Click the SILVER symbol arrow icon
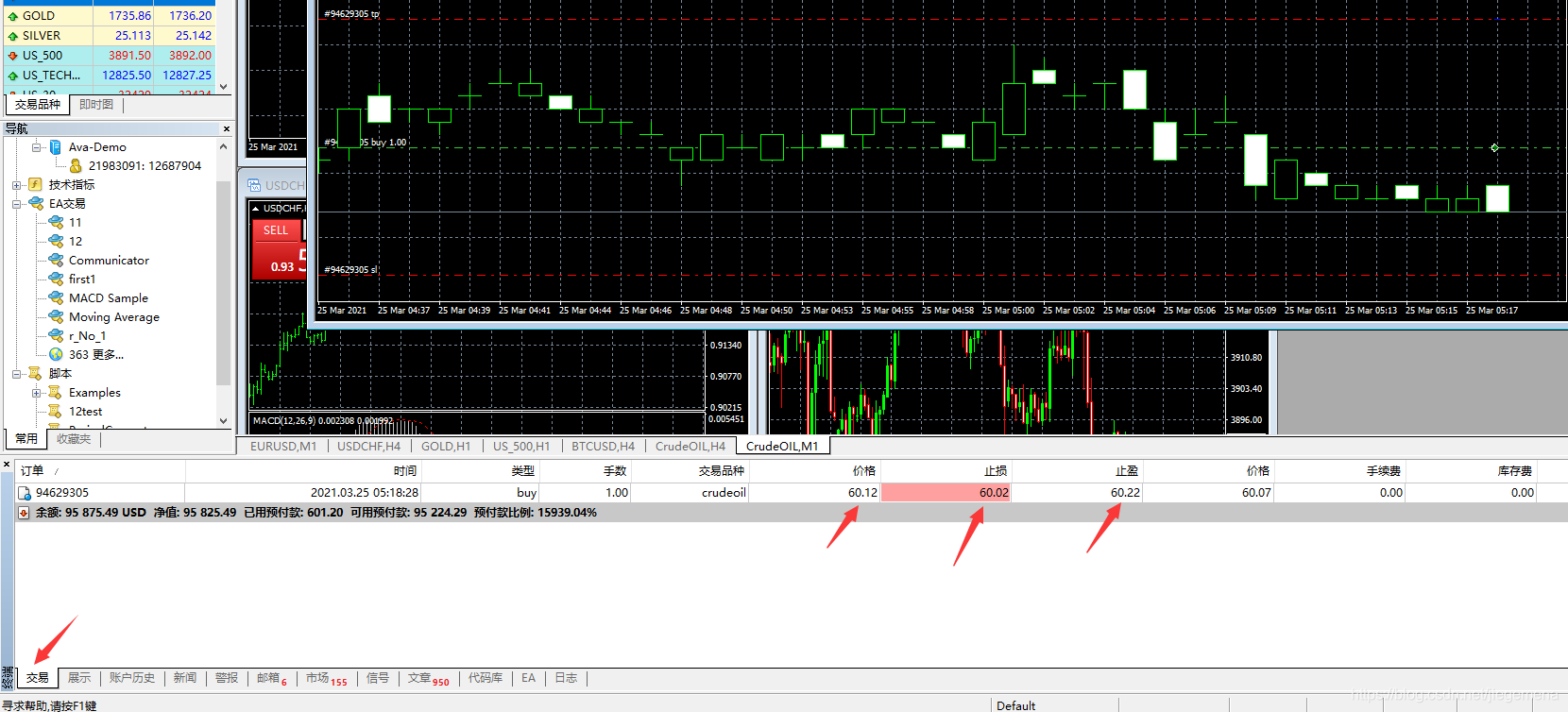1568x712 pixels. [12, 36]
